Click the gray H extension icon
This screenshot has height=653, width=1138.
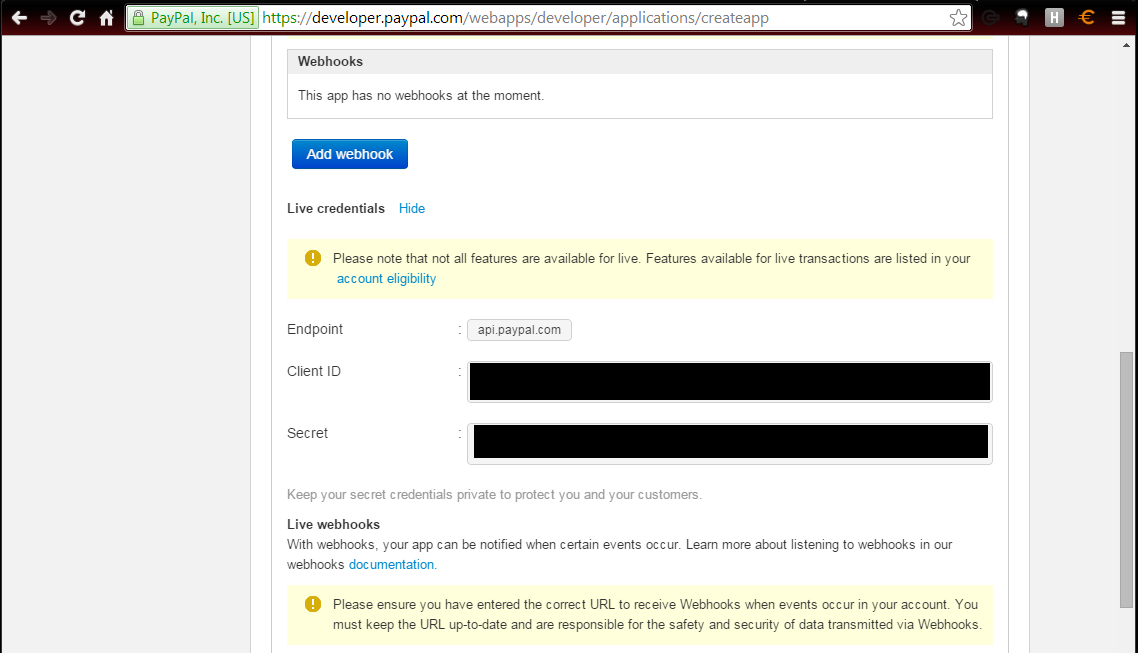[1054, 17]
